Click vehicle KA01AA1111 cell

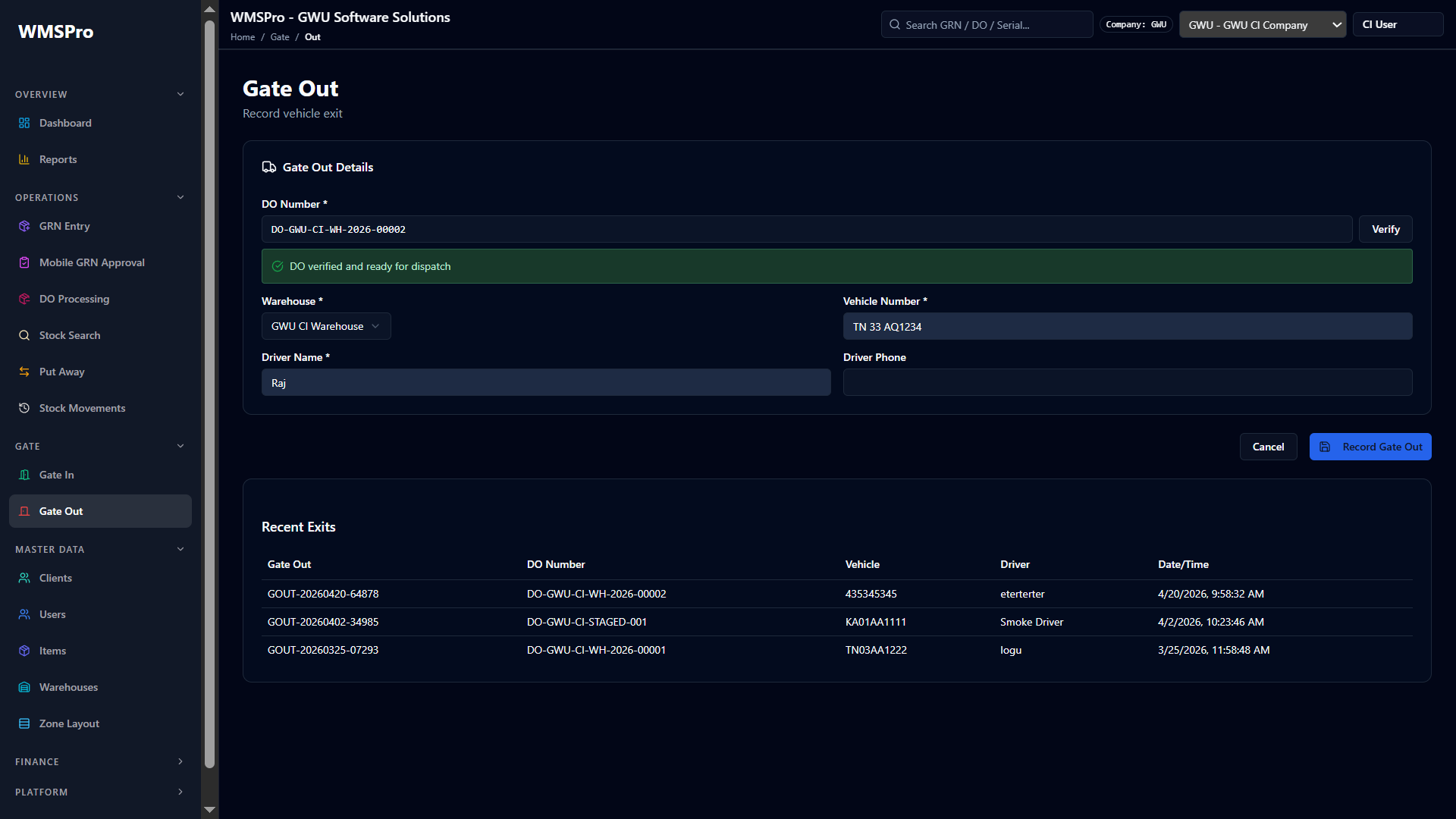tap(876, 622)
